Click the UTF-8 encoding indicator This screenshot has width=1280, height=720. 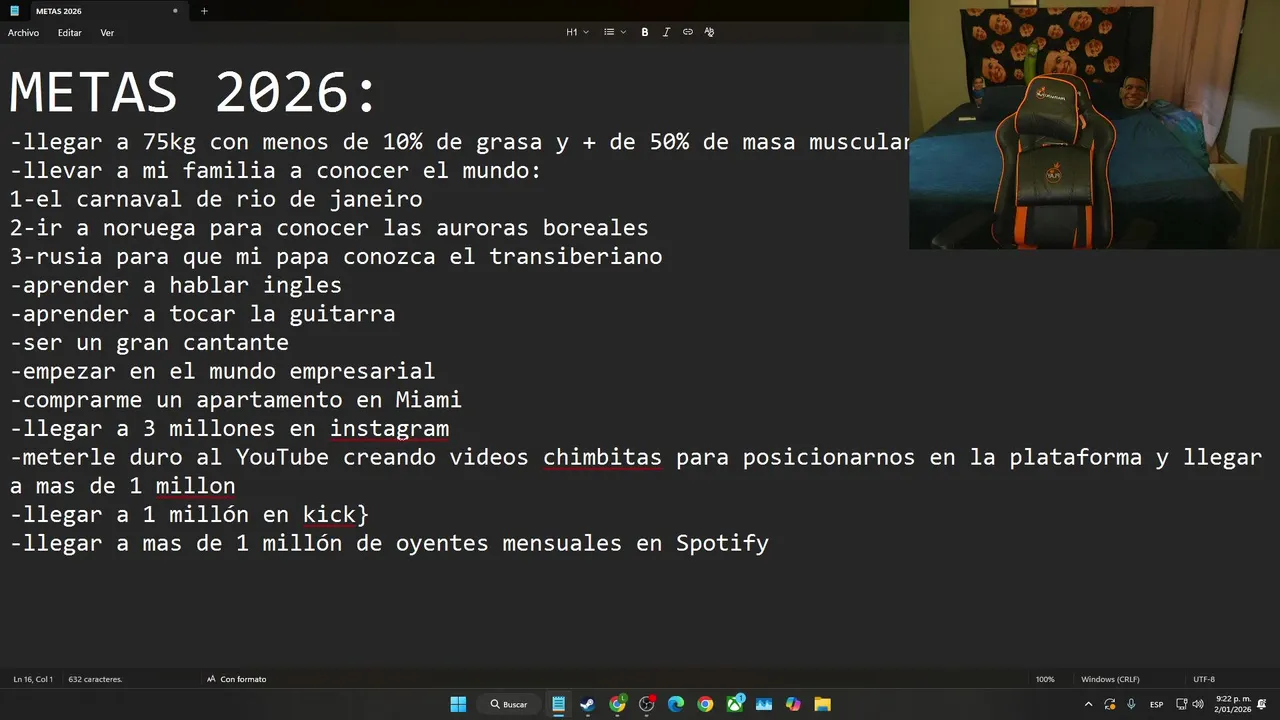(1204, 679)
